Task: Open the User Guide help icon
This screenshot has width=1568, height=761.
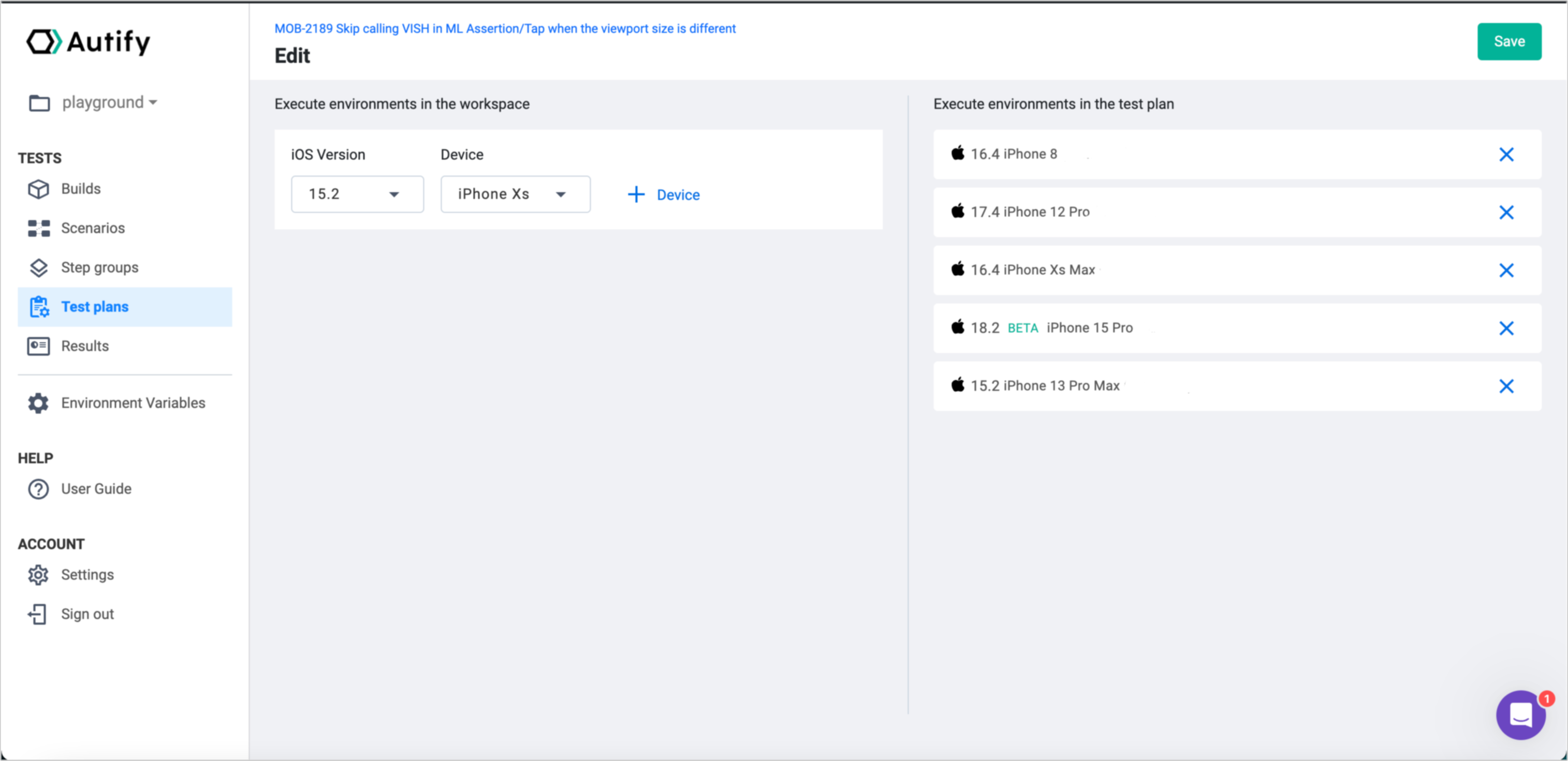Action: [38, 488]
